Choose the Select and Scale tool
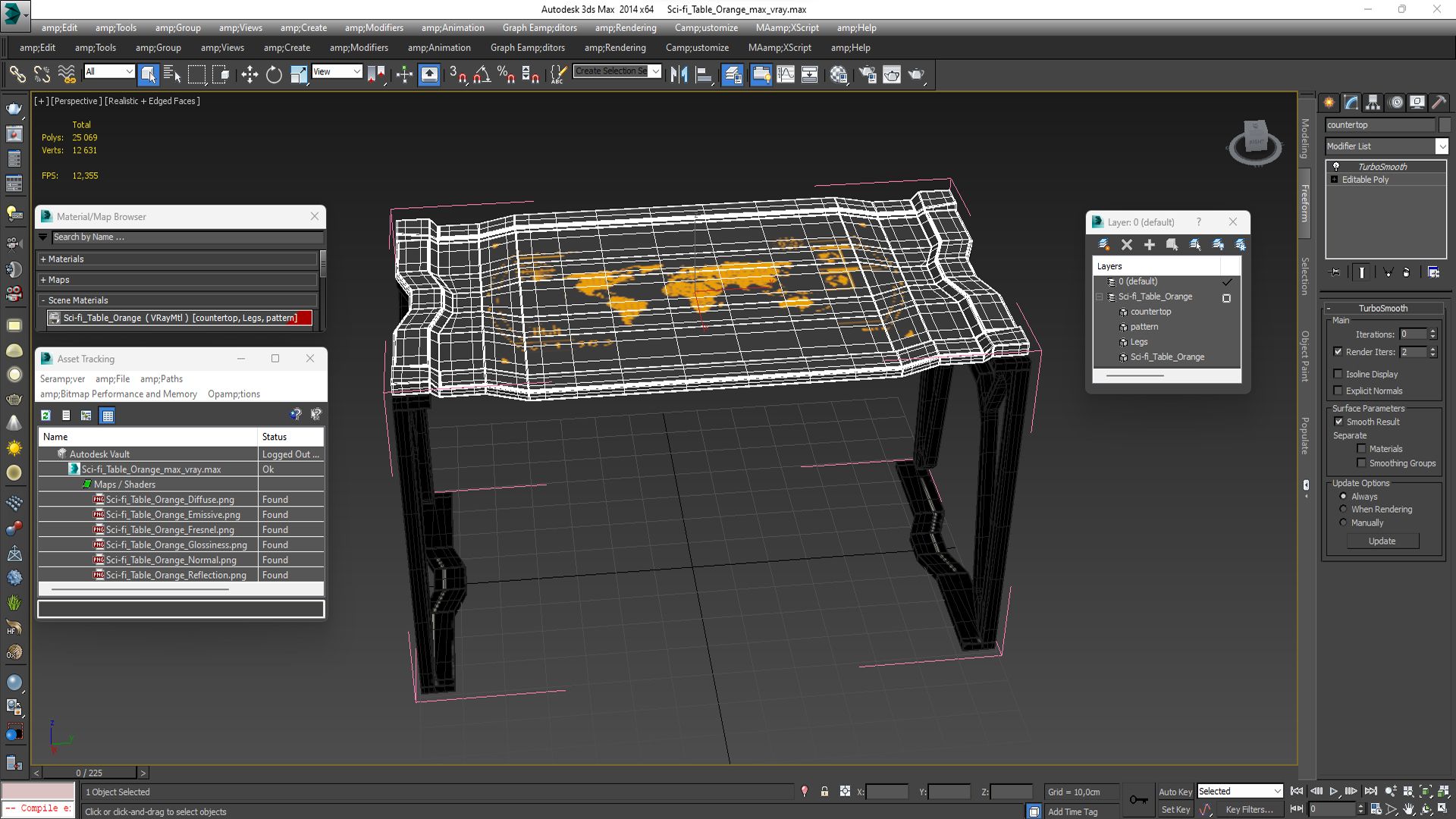This screenshot has height=819, width=1456. (299, 74)
